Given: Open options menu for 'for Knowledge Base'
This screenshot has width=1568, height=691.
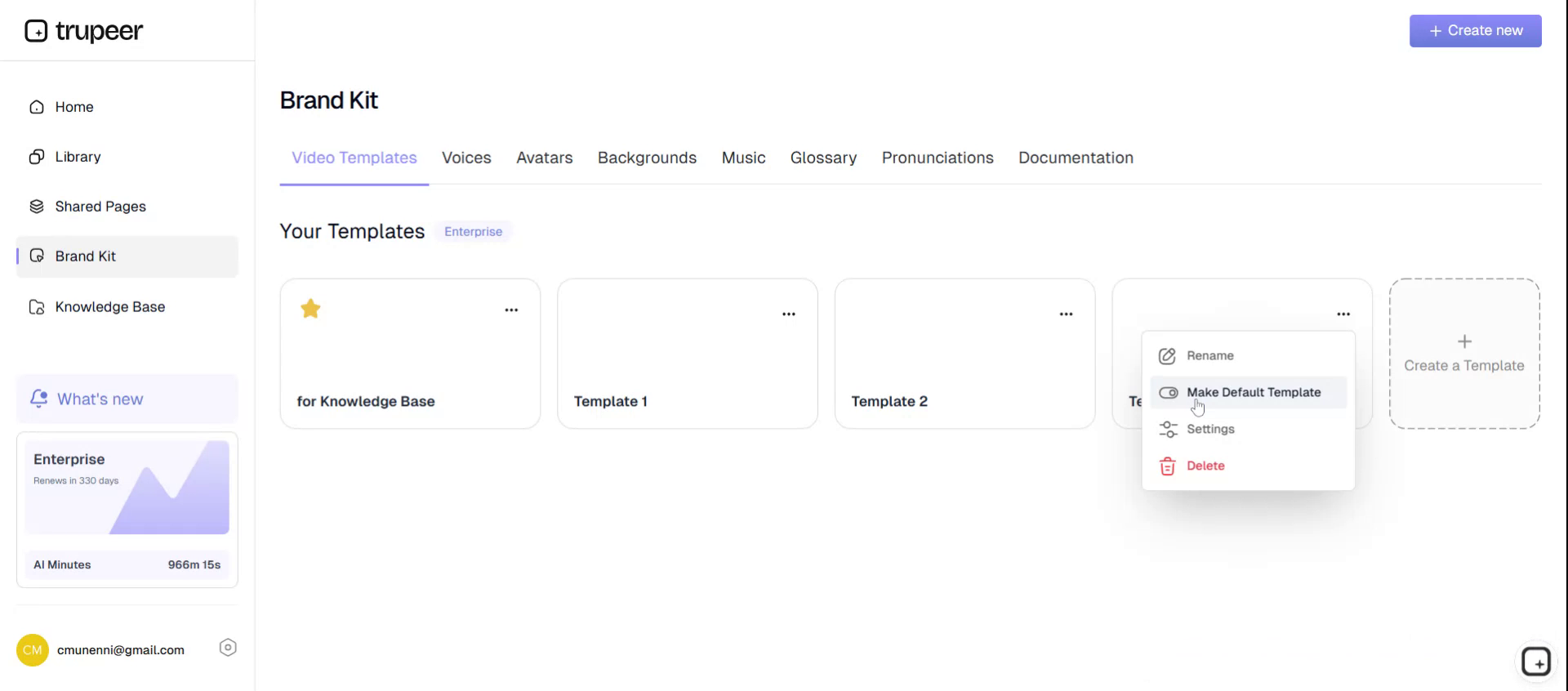Looking at the screenshot, I should pos(511,310).
